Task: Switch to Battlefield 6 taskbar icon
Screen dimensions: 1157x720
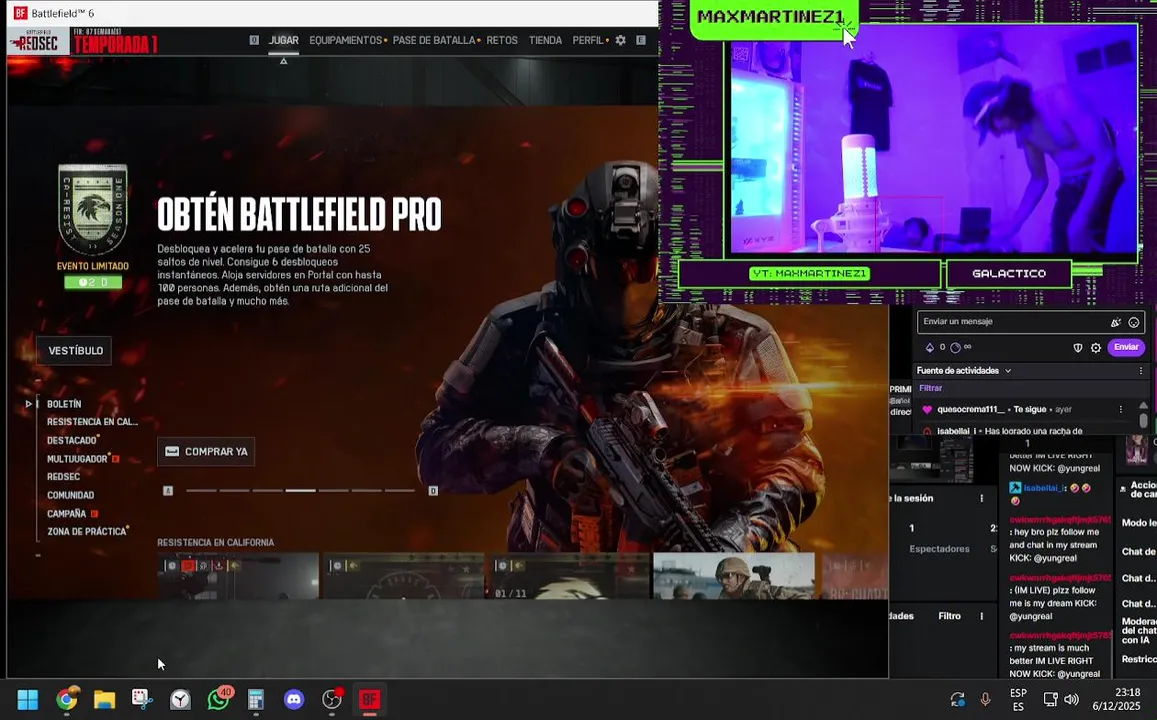Action: tap(369, 699)
